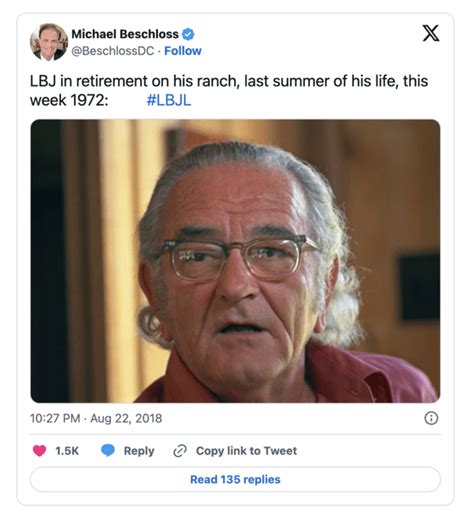
Task: Click the Aug 22, 2018 date
Action: tap(126, 418)
